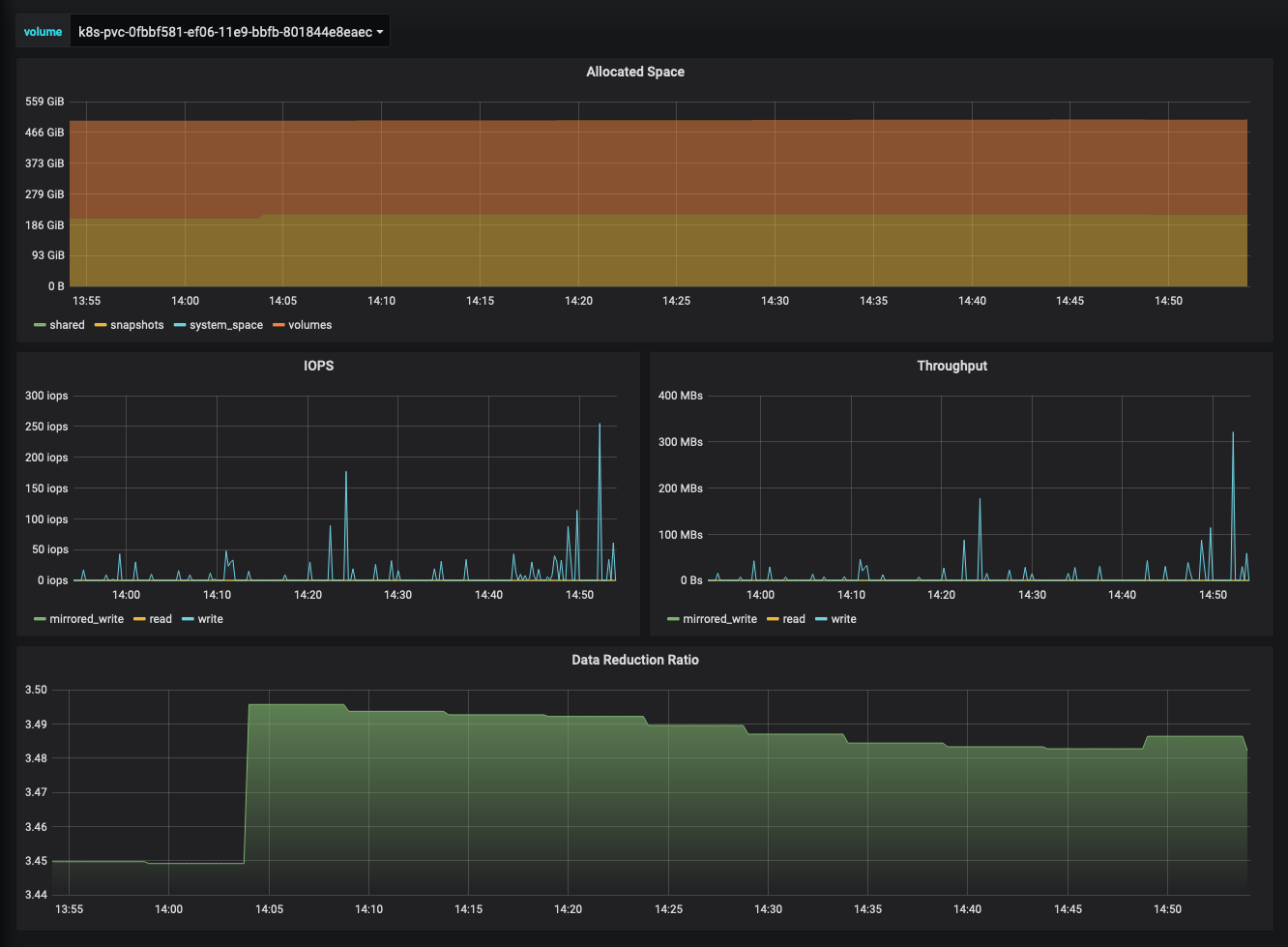
Task: Toggle the 'volumes' series in Allocated Space legend
Action: pyautogui.click(x=310, y=325)
